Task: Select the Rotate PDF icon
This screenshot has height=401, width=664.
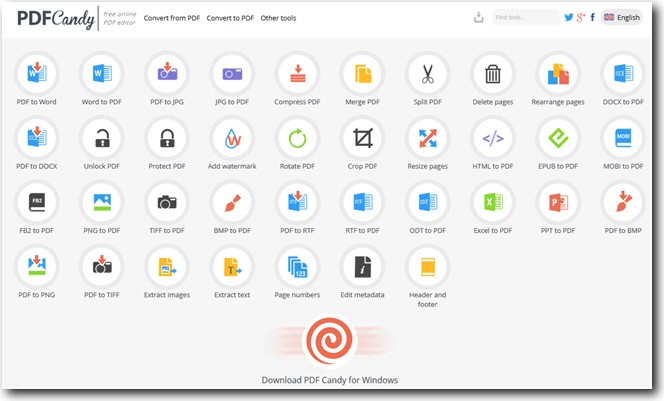Action: point(297,137)
